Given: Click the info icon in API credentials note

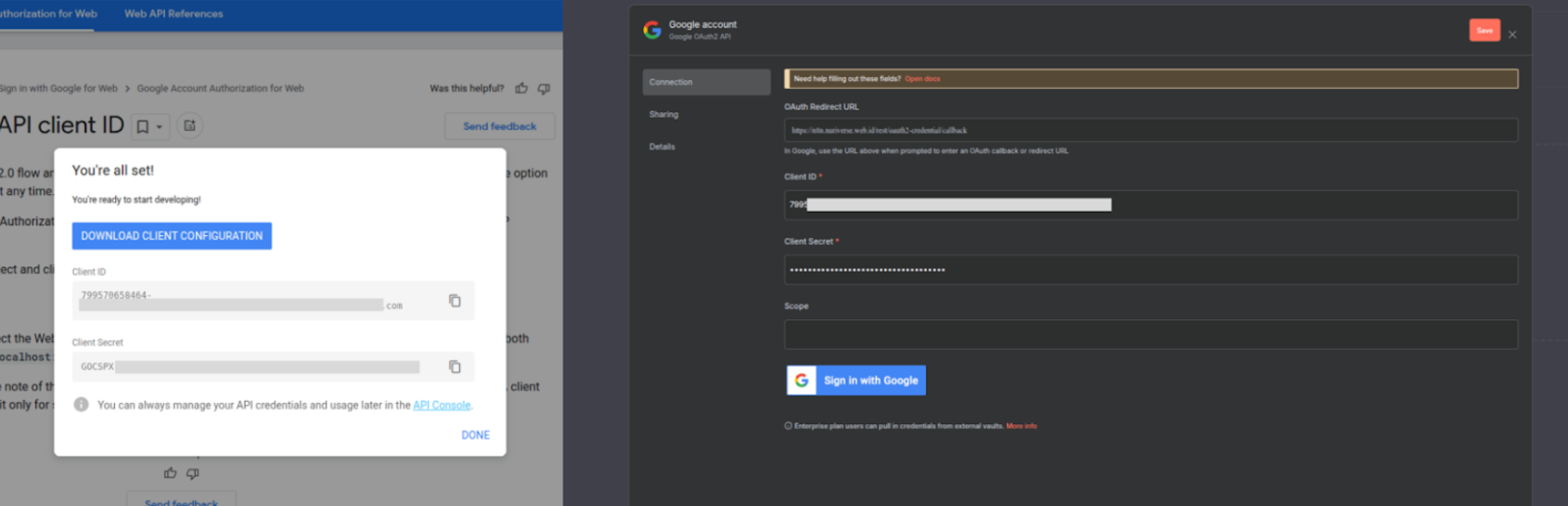Looking at the screenshot, I should (82, 405).
